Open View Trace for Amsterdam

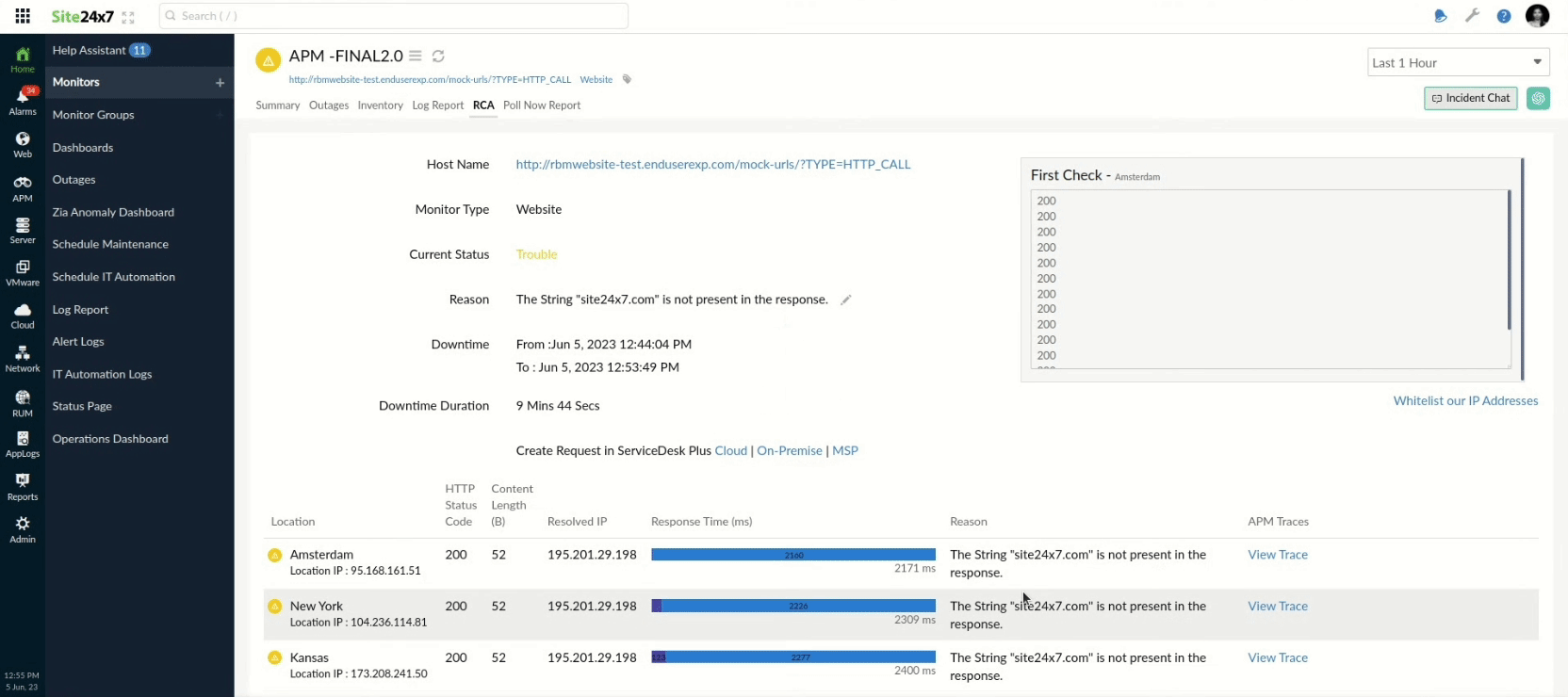(x=1277, y=555)
